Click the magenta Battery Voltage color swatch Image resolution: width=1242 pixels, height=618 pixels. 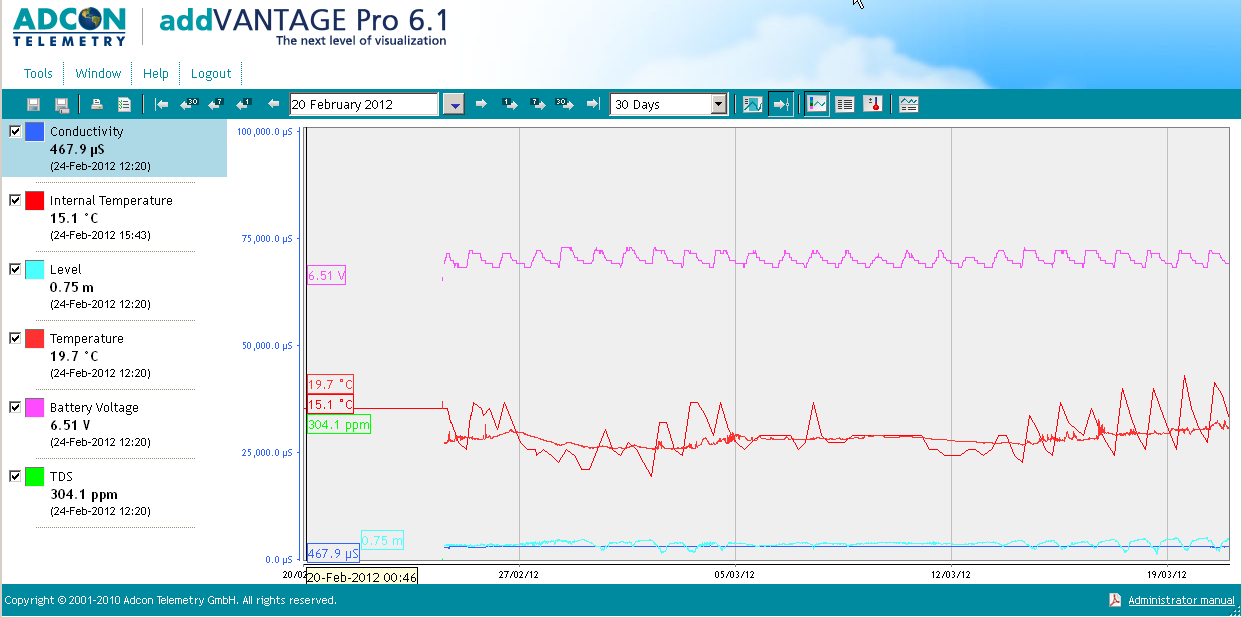(x=34, y=408)
